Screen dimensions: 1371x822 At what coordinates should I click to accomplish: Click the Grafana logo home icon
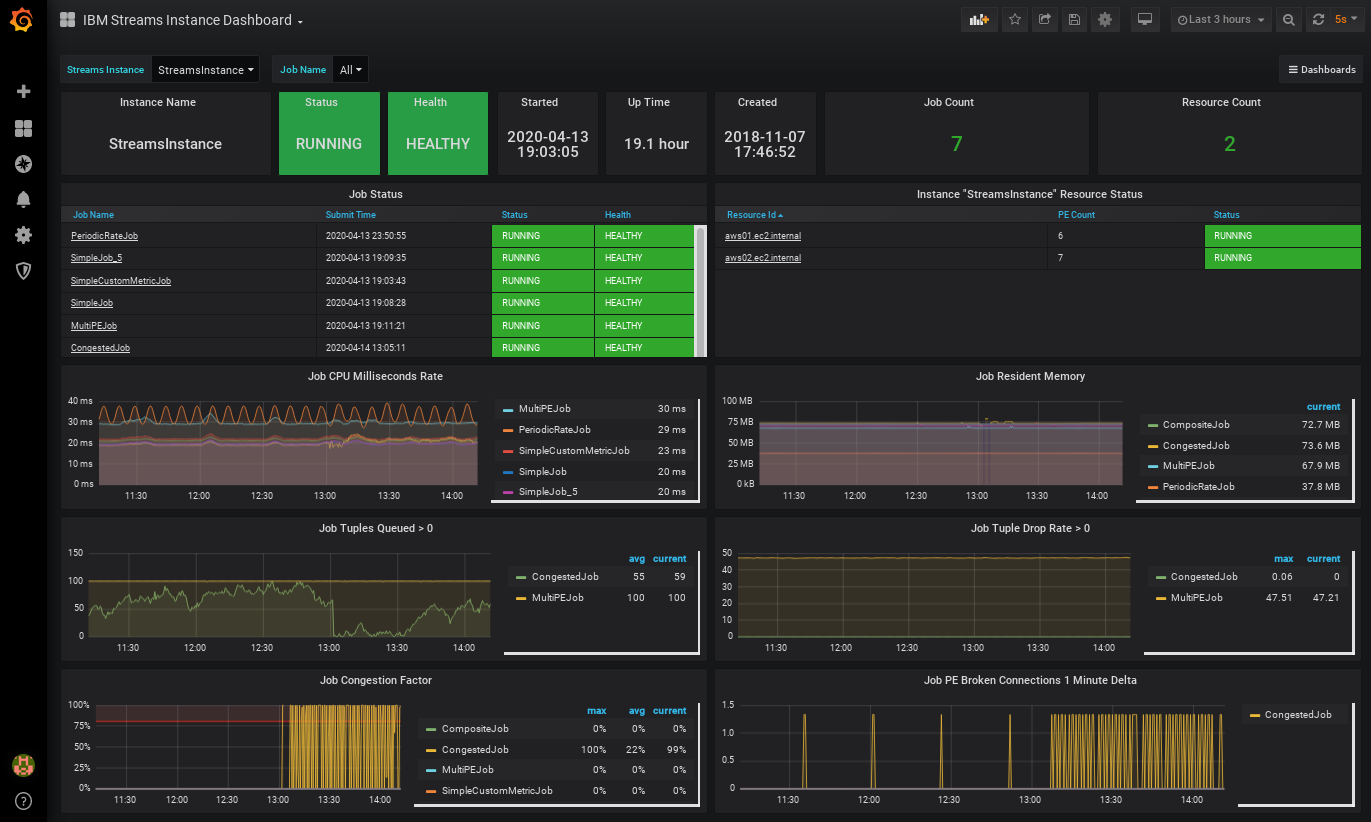click(23, 21)
